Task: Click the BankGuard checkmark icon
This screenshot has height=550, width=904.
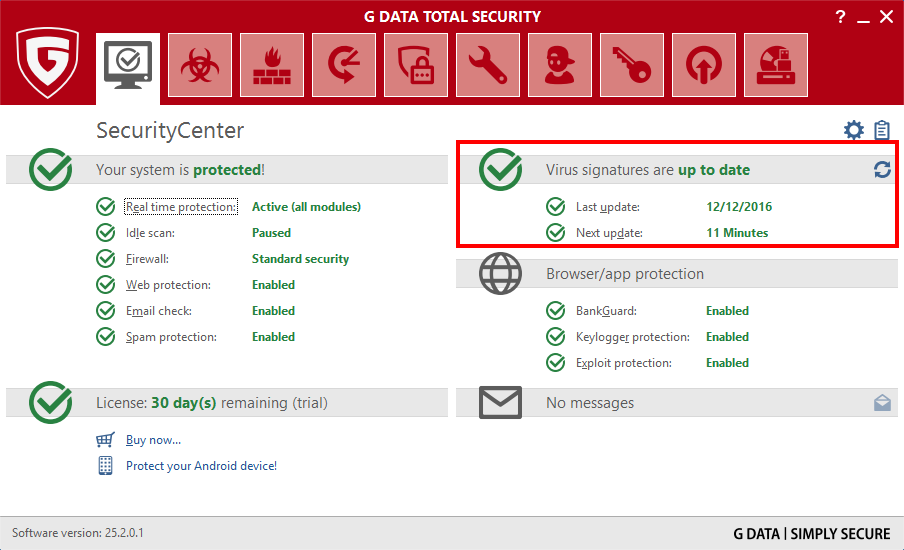Action: pos(556,310)
